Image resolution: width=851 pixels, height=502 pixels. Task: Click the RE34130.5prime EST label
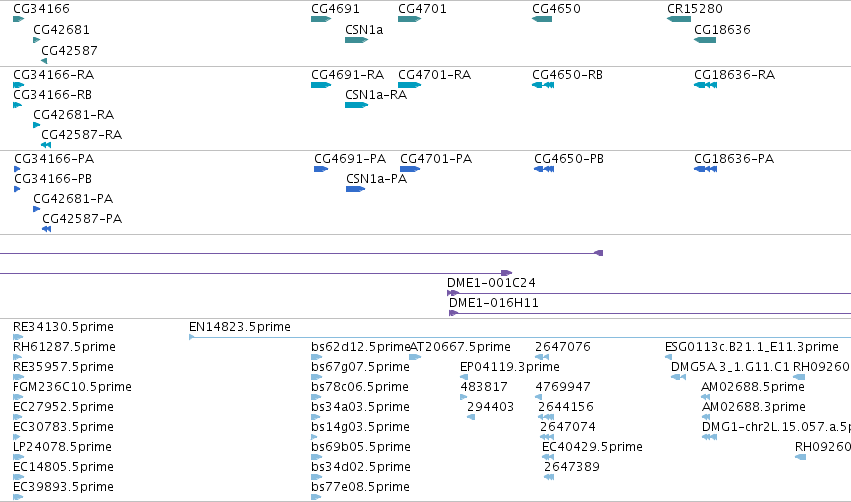pos(63,327)
